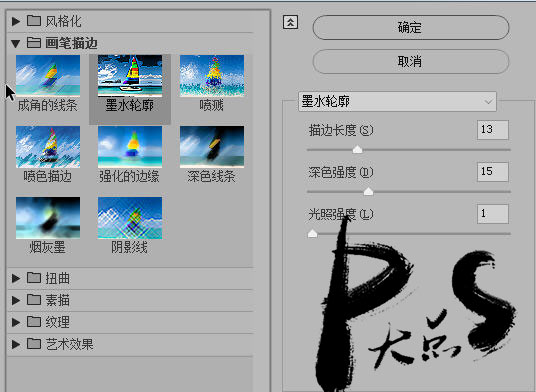Click the 画笔描边 folder icon
The height and width of the screenshot is (392, 536).
34,43
